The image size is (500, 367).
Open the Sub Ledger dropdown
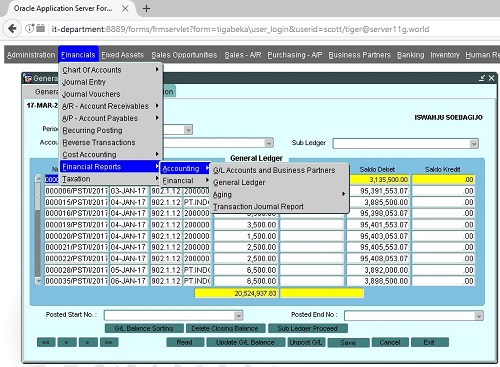pyautogui.click(x=474, y=144)
